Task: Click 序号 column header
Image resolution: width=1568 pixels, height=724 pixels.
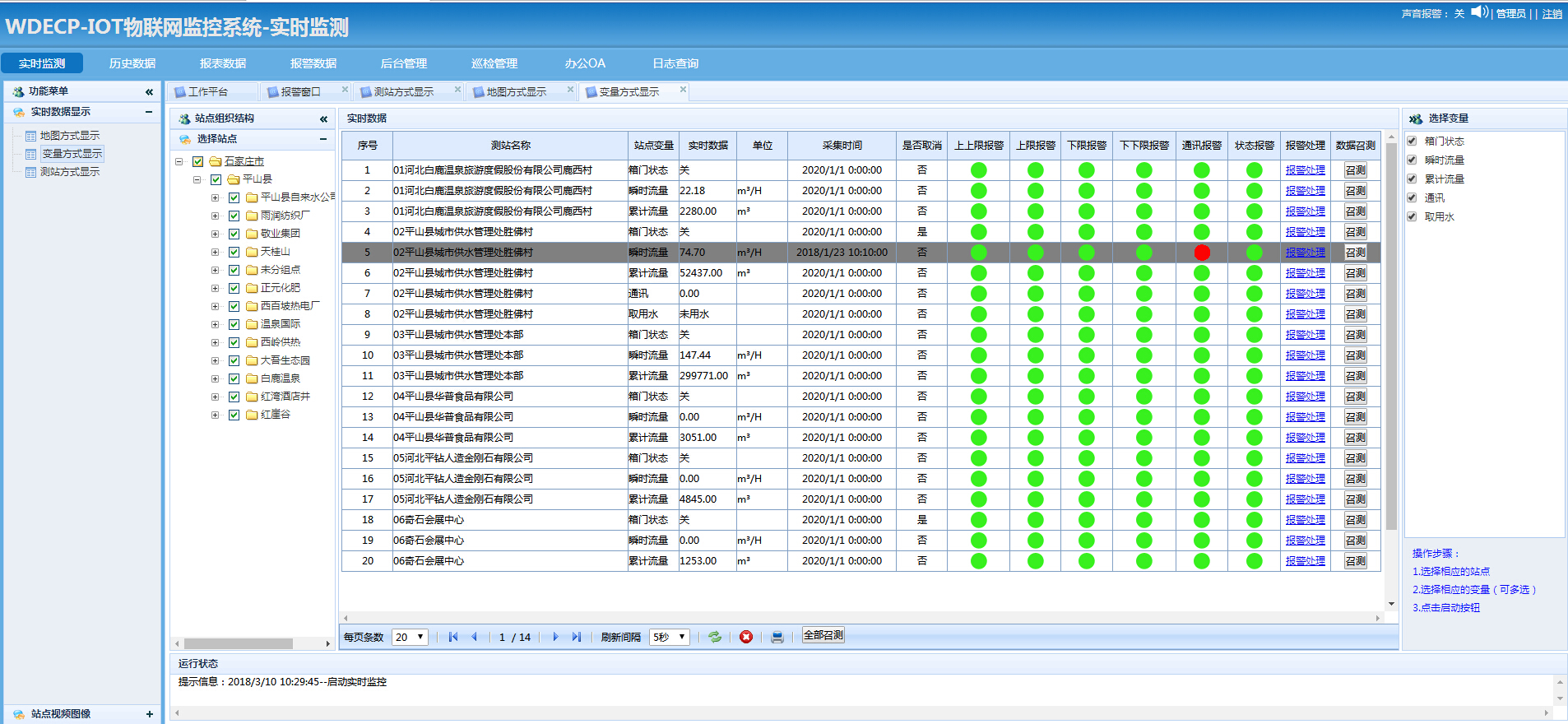Action: tap(368, 146)
